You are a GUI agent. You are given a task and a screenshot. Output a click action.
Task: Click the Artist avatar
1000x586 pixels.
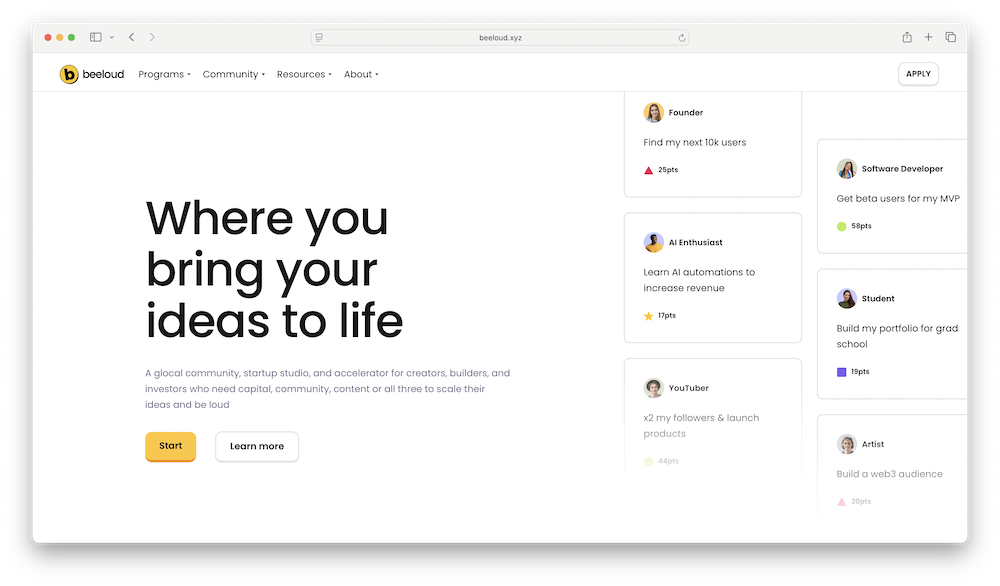[847, 444]
